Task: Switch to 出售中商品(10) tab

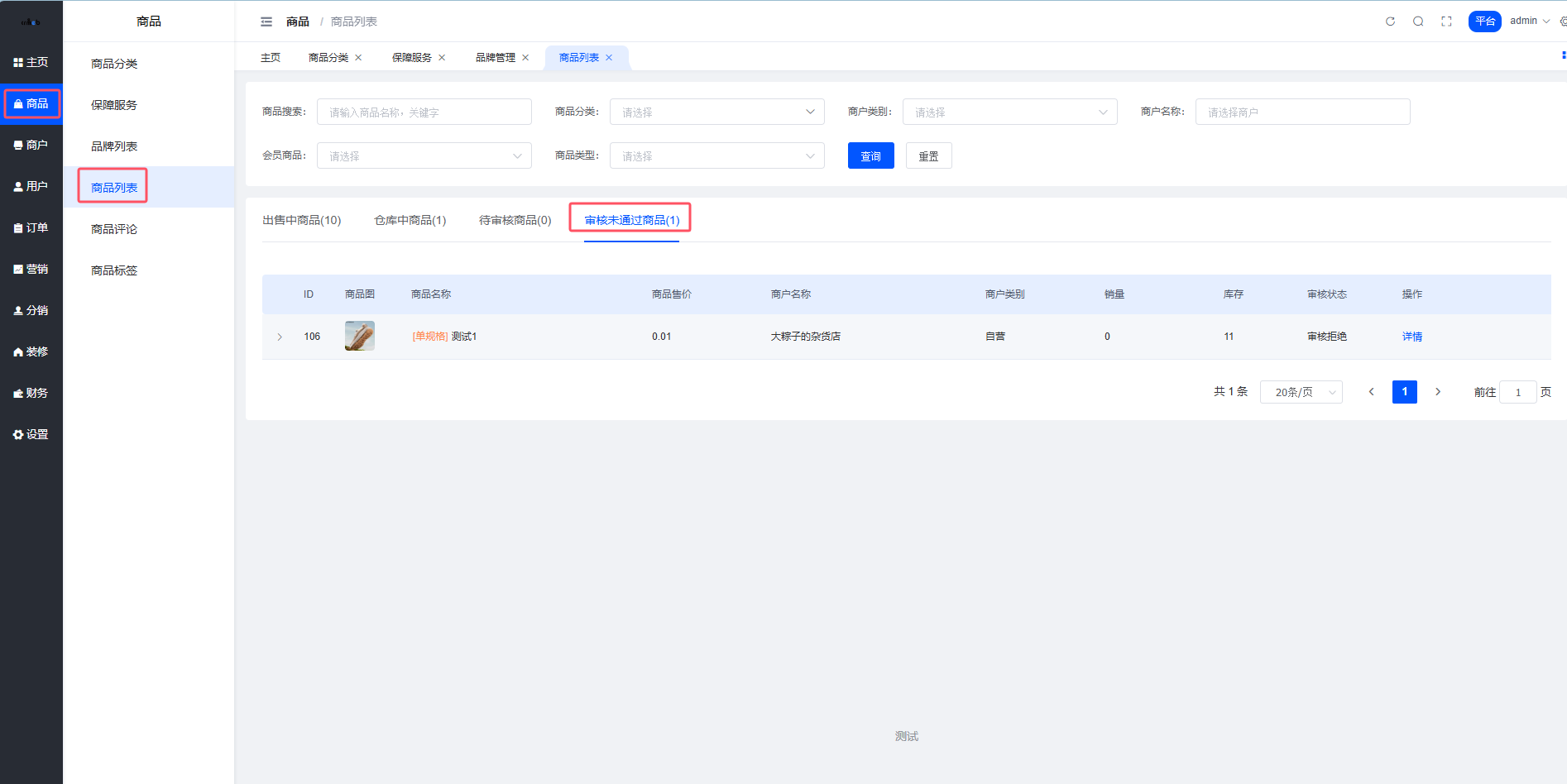Action: click(301, 220)
